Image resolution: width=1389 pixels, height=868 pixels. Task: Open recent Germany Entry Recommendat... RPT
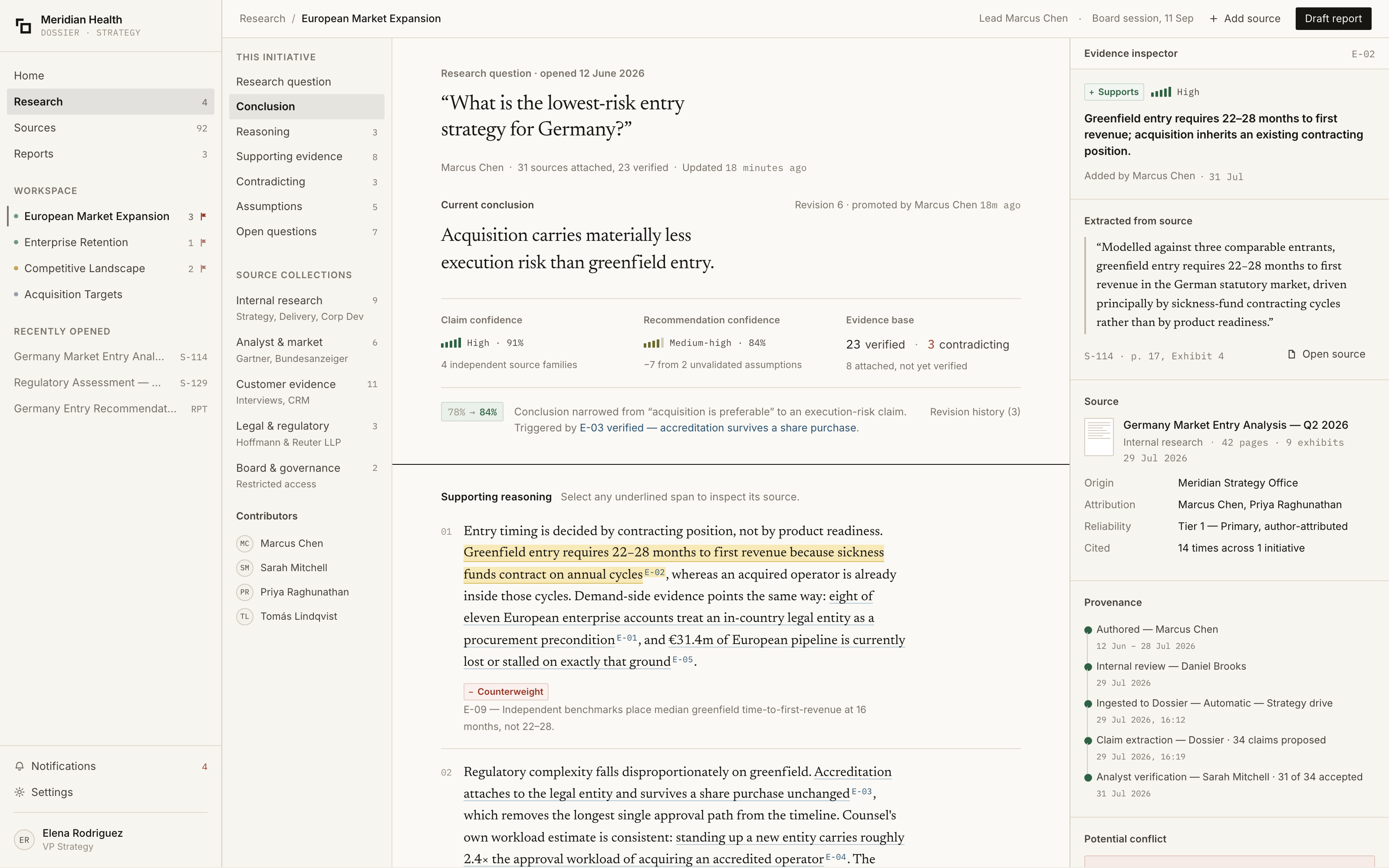[110, 409]
